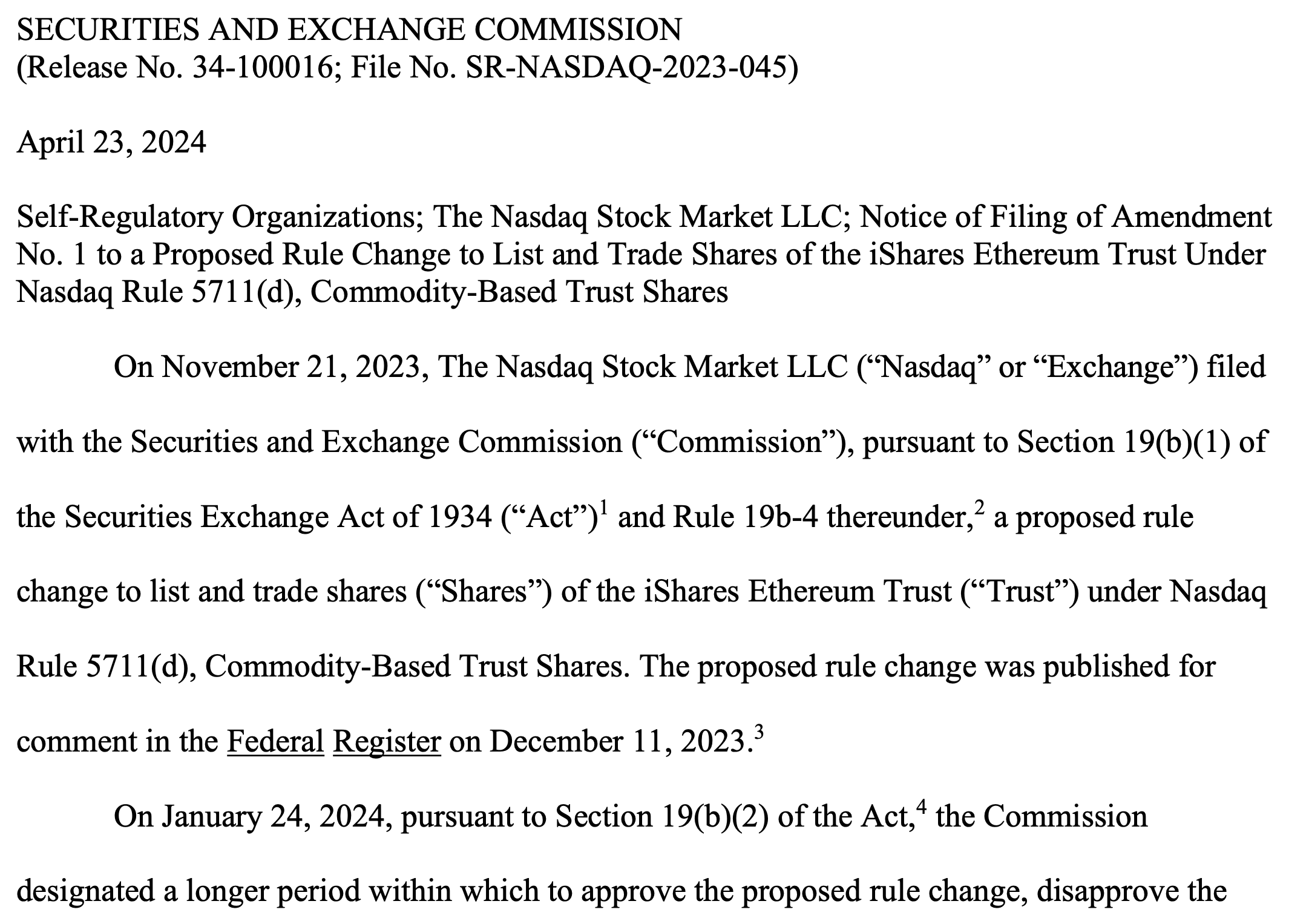Open footnote 4 after "of the Act"
The width and height of the screenshot is (1309, 924).
point(922,807)
